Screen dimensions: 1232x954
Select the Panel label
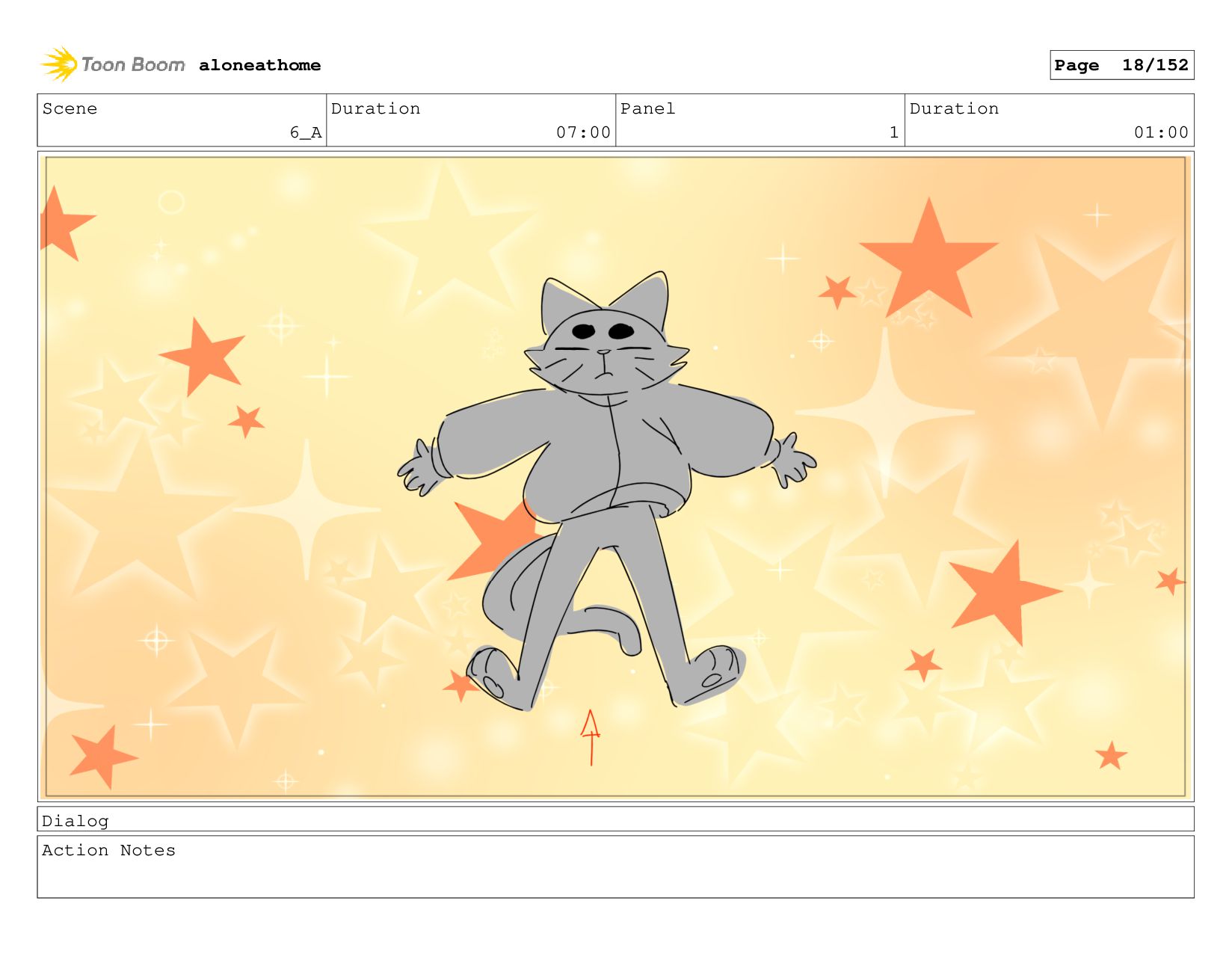[647, 108]
